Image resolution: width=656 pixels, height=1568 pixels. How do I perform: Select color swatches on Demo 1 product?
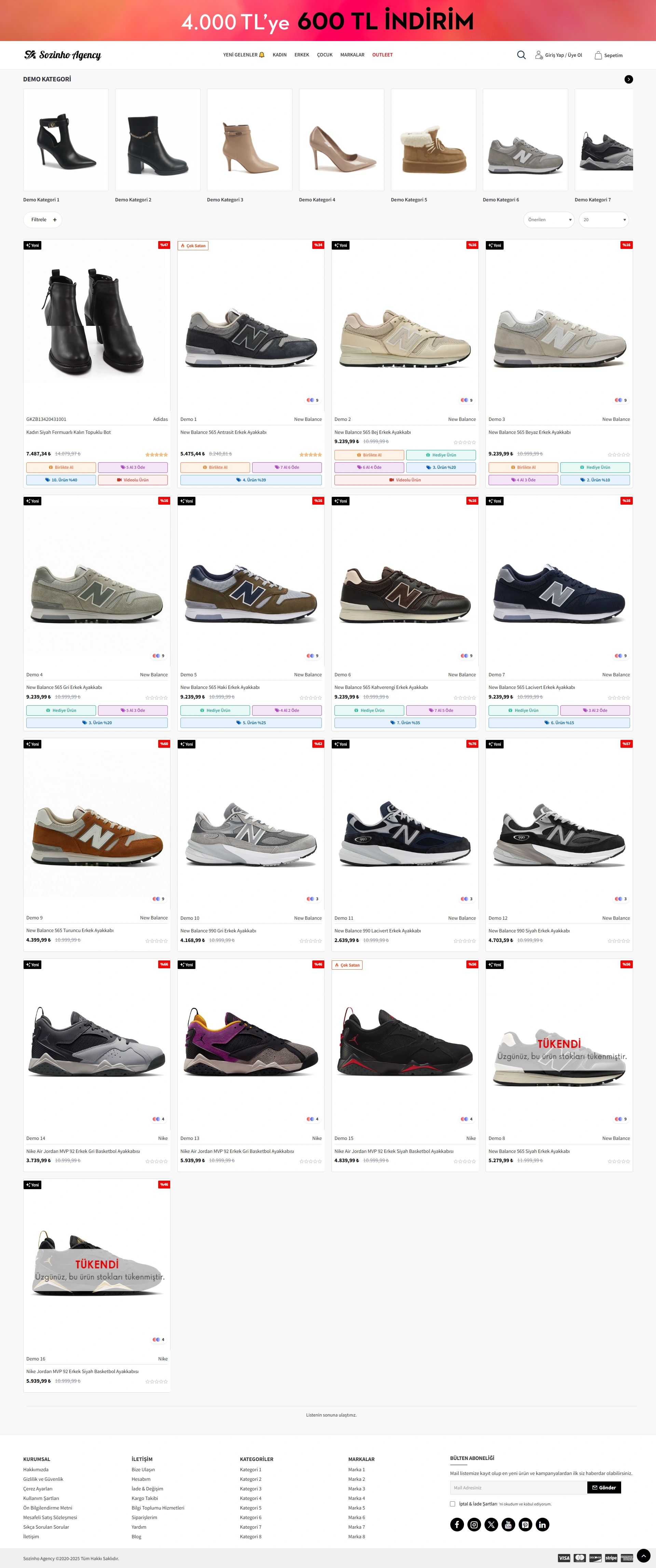coord(310,400)
